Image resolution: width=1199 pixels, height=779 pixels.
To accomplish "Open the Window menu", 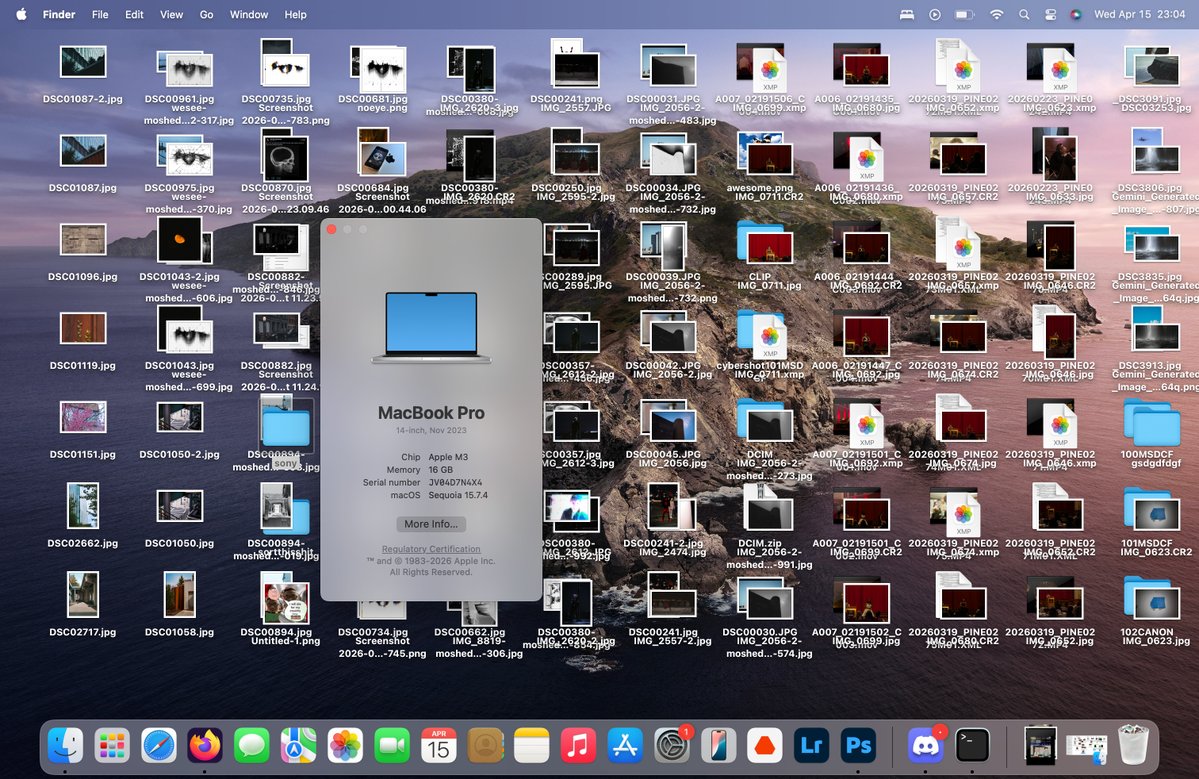I will (x=249, y=15).
